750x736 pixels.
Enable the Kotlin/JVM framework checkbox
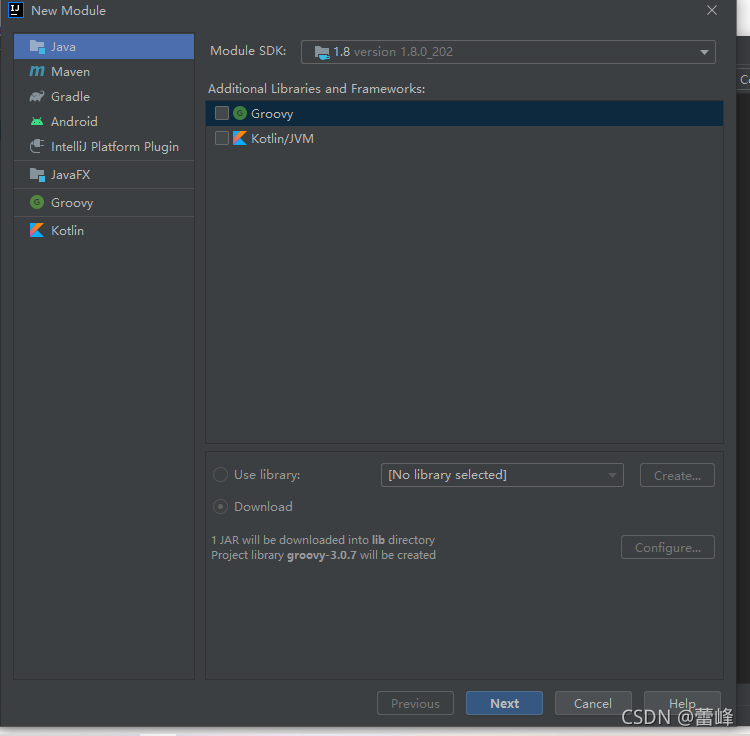pyautogui.click(x=221, y=138)
